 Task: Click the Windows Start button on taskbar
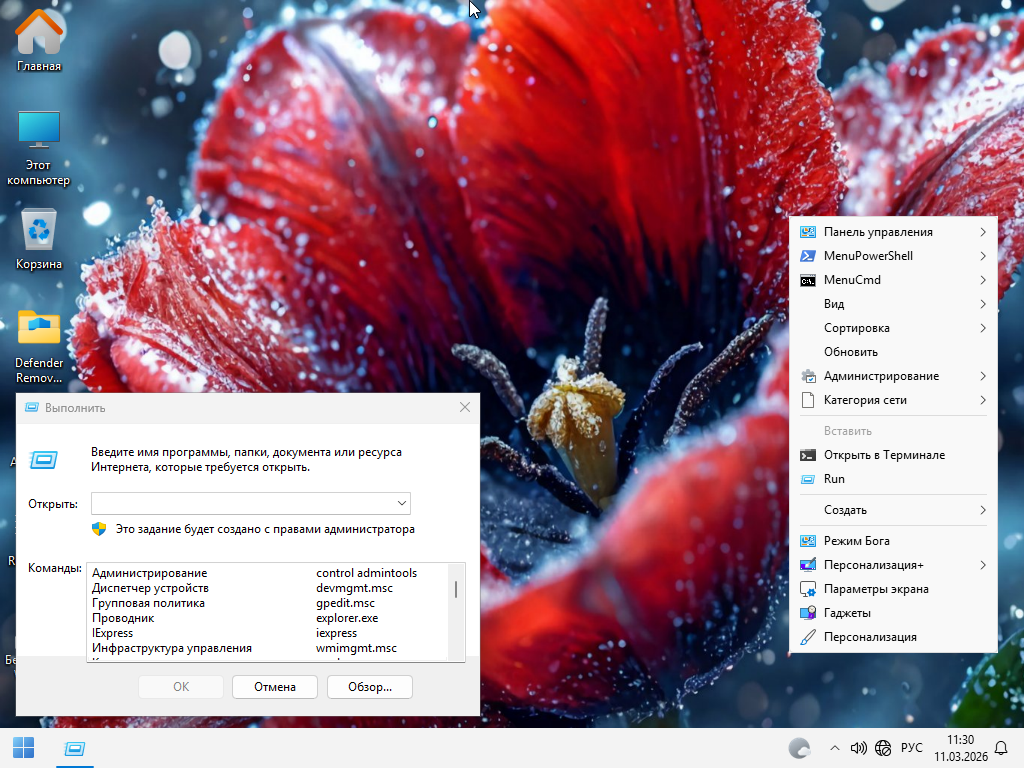(x=23, y=747)
